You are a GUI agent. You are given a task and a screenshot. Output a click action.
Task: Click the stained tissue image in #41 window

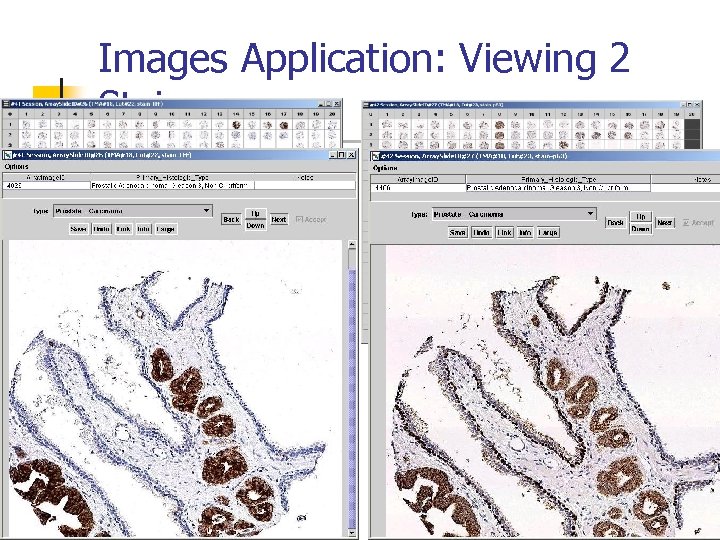click(x=175, y=388)
